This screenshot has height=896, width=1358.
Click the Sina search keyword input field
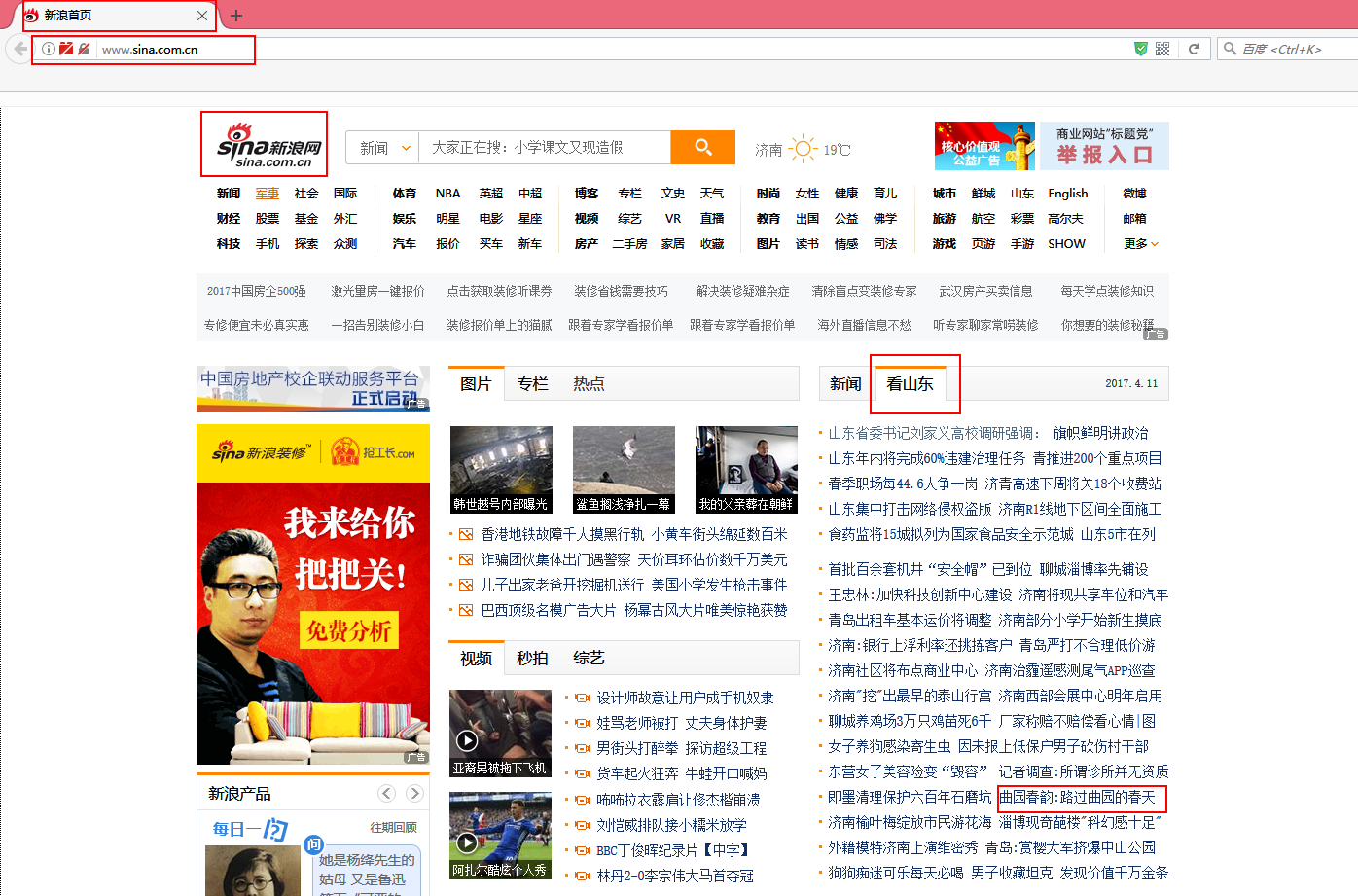click(x=545, y=148)
